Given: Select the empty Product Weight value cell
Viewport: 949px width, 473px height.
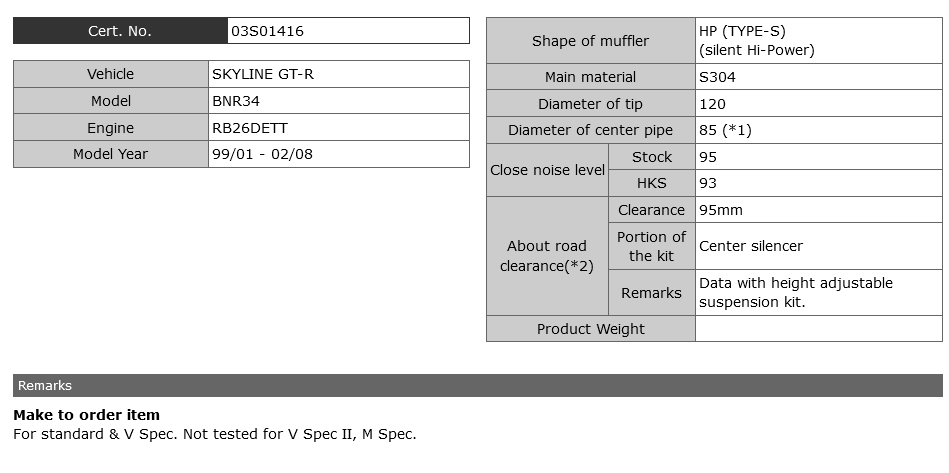Looking at the screenshot, I should (x=818, y=329).
